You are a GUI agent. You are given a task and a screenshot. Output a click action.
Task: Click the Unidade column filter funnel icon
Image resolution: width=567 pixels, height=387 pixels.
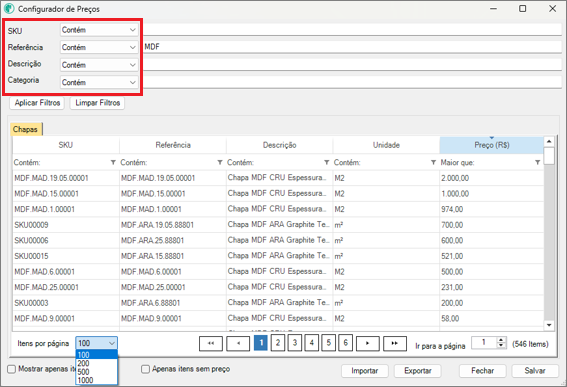point(433,162)
